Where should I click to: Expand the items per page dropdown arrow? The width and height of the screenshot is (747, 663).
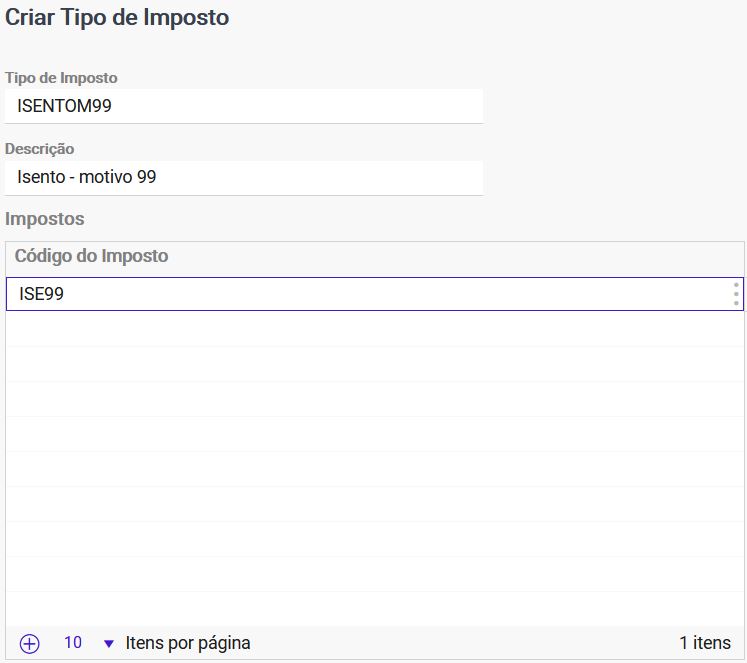109,644
